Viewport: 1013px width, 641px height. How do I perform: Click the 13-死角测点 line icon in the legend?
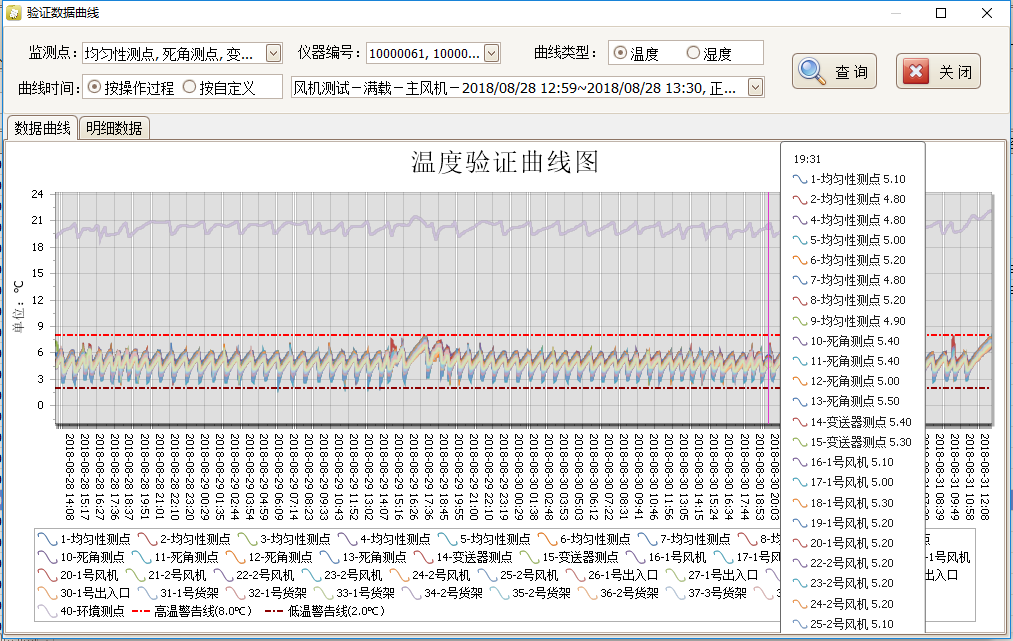(329, 557)
